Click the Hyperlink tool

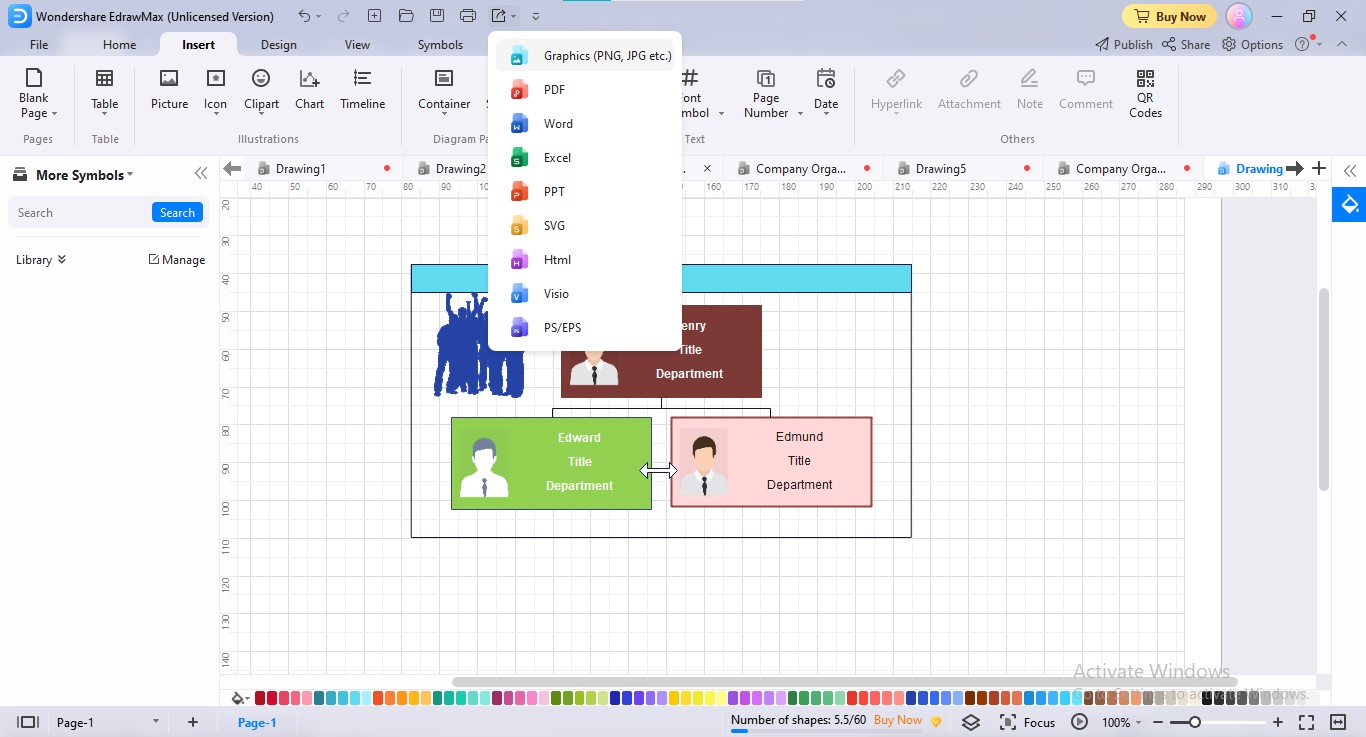896,90
